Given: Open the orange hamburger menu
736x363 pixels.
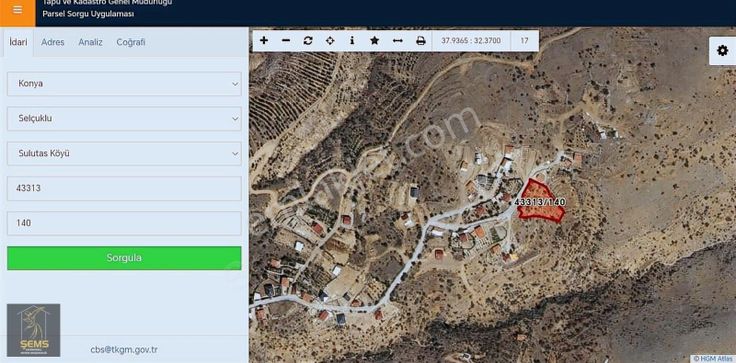Looking at the screenshot, I should coord(17,10).
